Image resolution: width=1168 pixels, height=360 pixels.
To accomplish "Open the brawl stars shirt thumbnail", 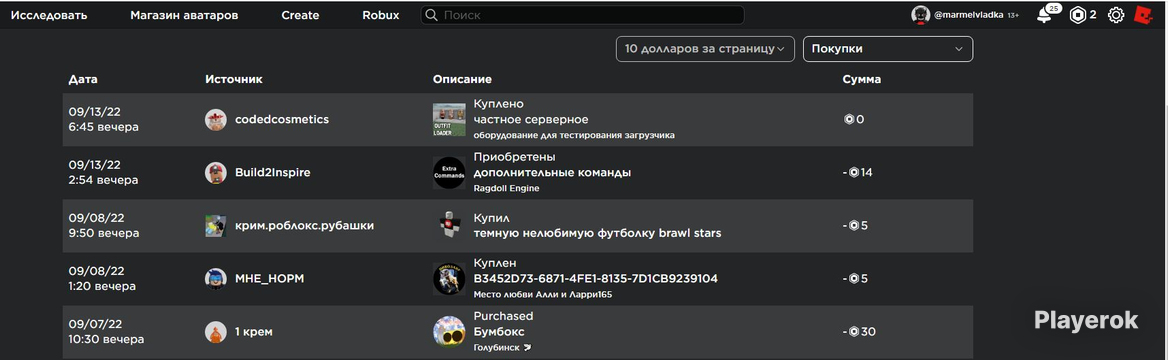I will coord(449,226).
